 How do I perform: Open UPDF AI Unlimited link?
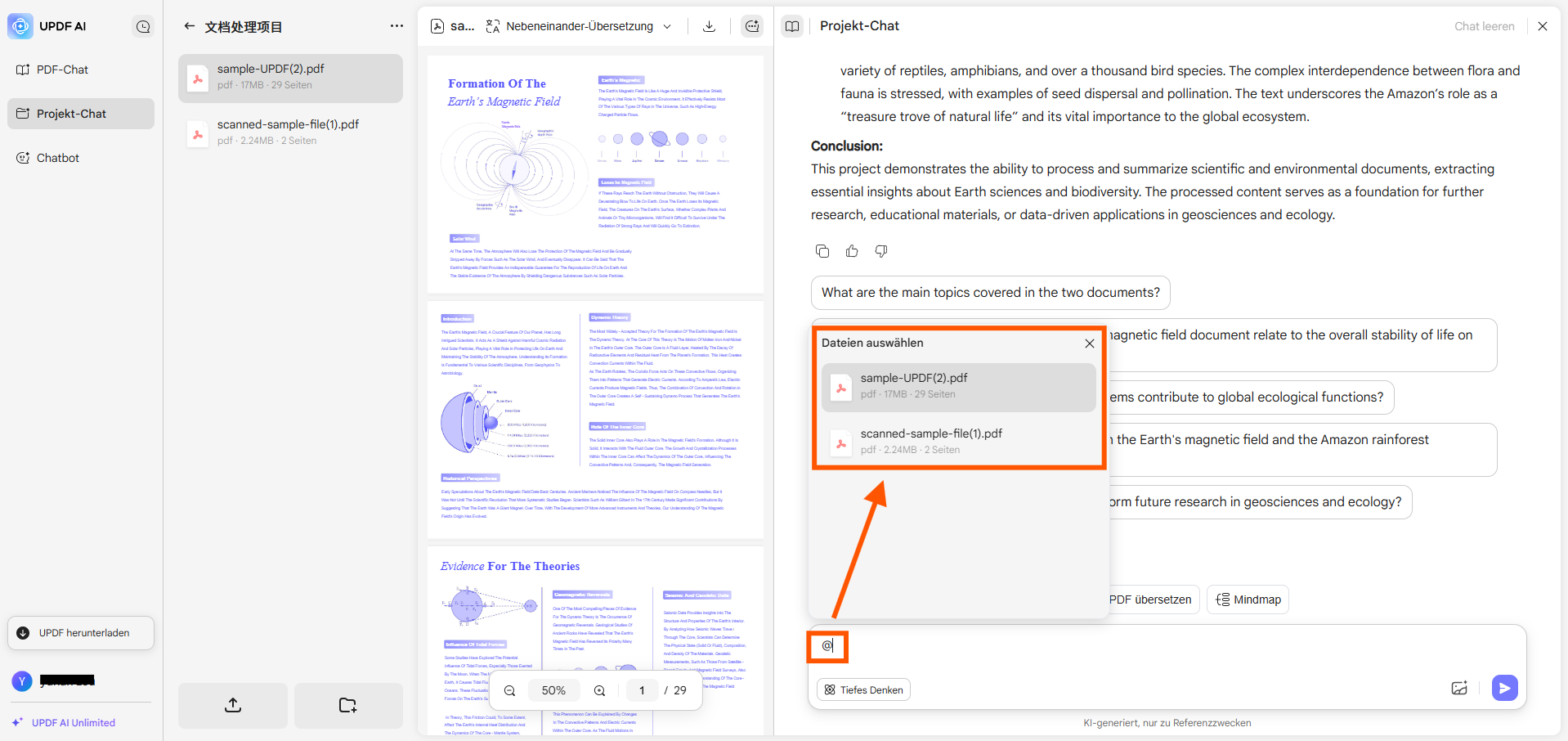coord(64,723)
